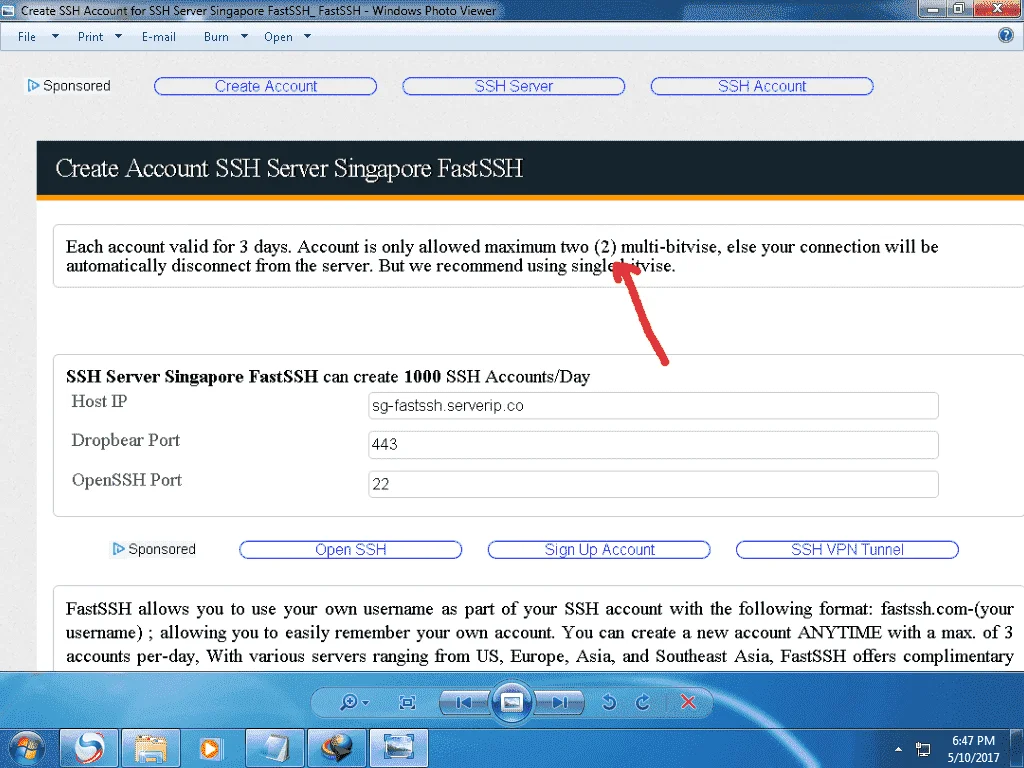Click the SSH VPN Tunnel button
Viewport: 1024px width, 768px height.
(x=848, y=550)
